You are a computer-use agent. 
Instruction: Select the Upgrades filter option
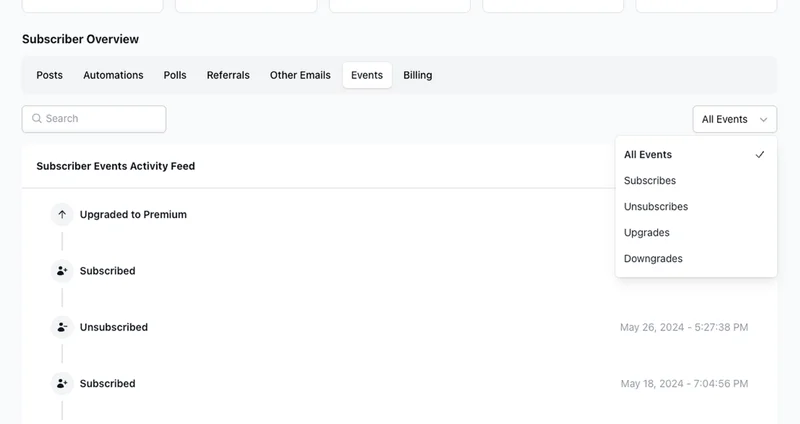pyautogui.click(x=647, y=233)
